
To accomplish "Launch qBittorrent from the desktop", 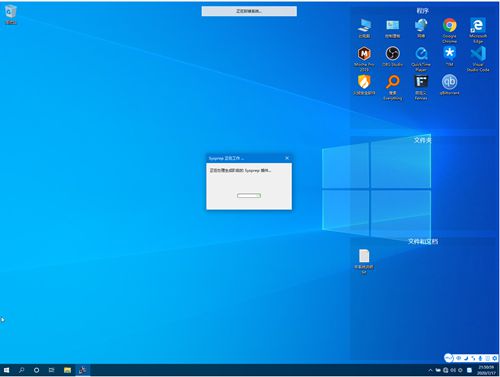I will [449, 85].
